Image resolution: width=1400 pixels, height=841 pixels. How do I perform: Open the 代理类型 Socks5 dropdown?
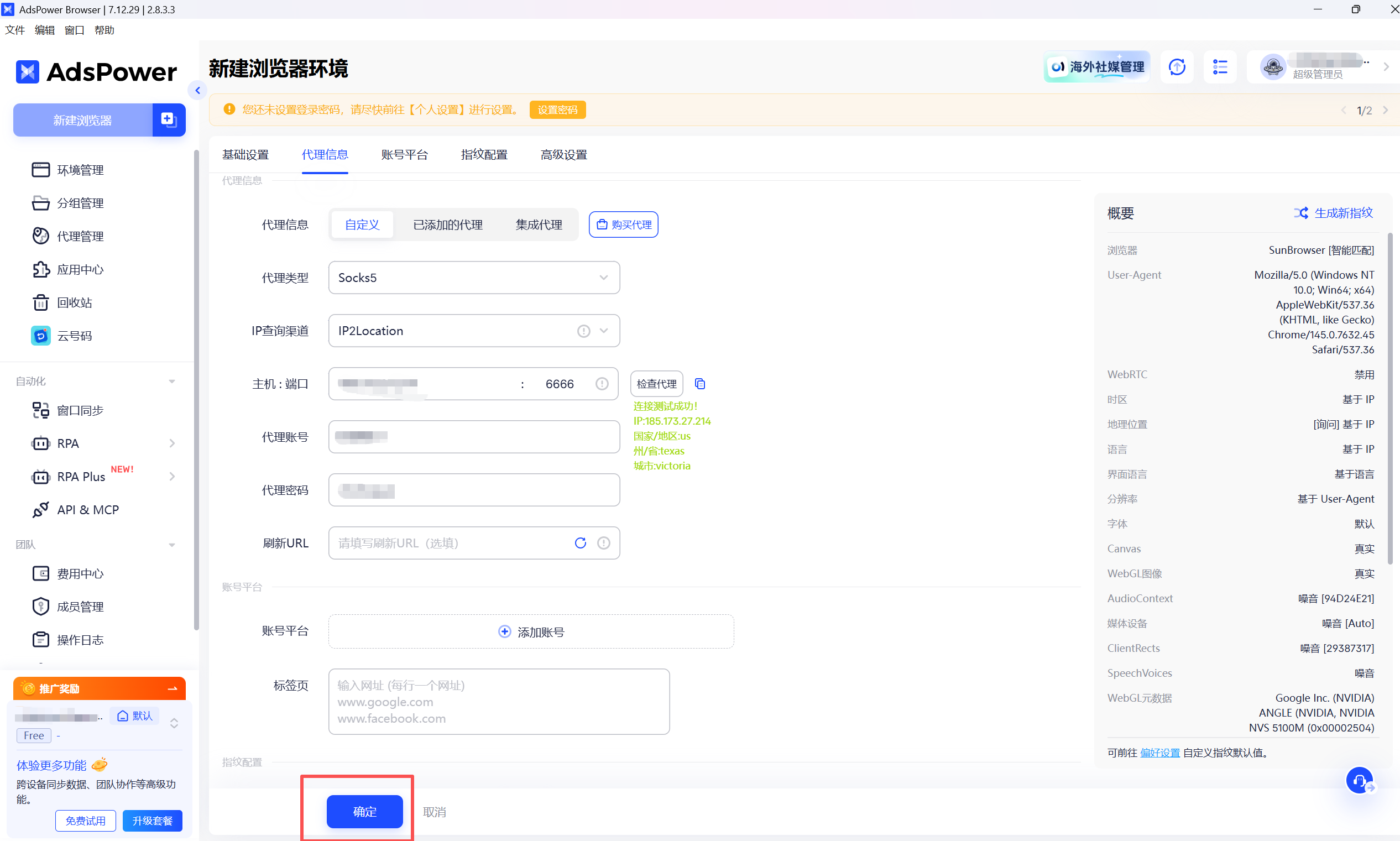point(474,278)
